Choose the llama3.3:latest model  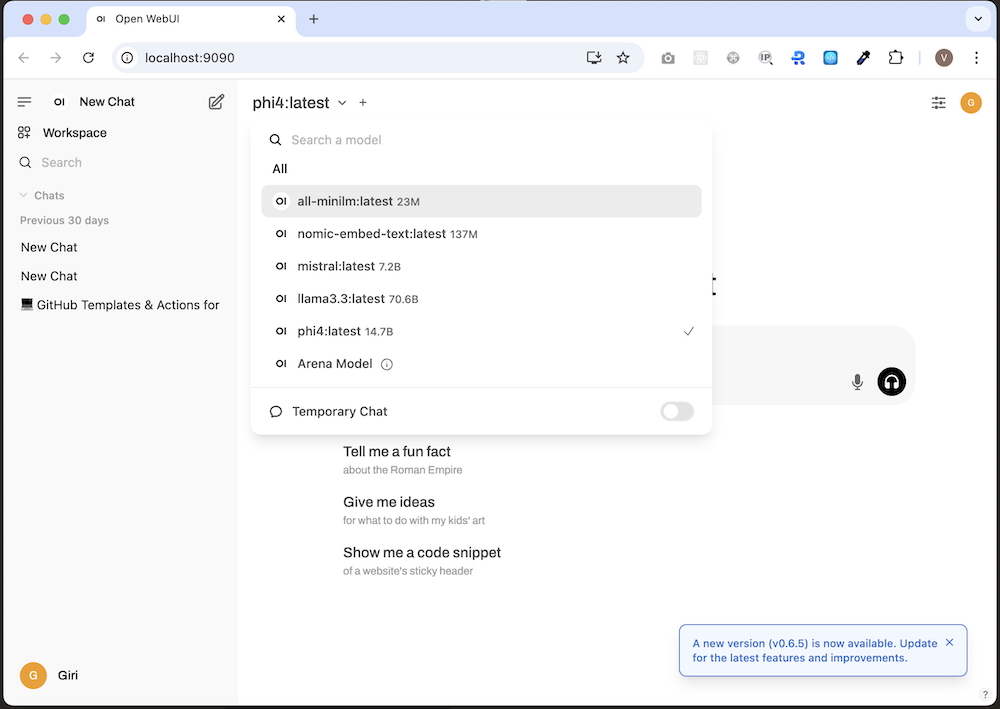click(x=481, y=299)
